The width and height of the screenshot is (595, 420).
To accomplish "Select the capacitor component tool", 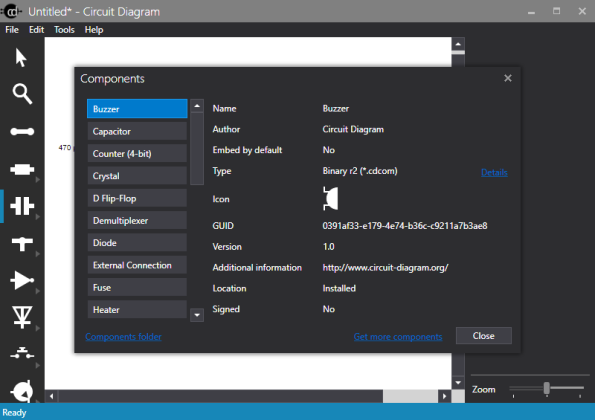I will tap(22, 206).
